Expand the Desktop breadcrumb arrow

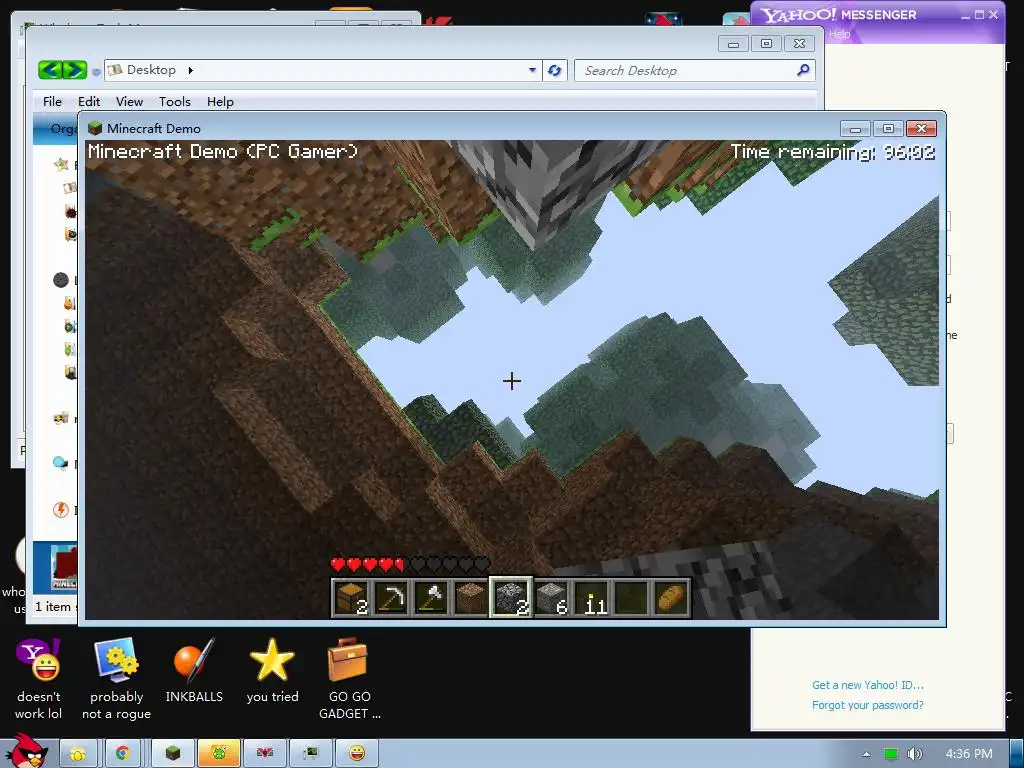(191, 70)
